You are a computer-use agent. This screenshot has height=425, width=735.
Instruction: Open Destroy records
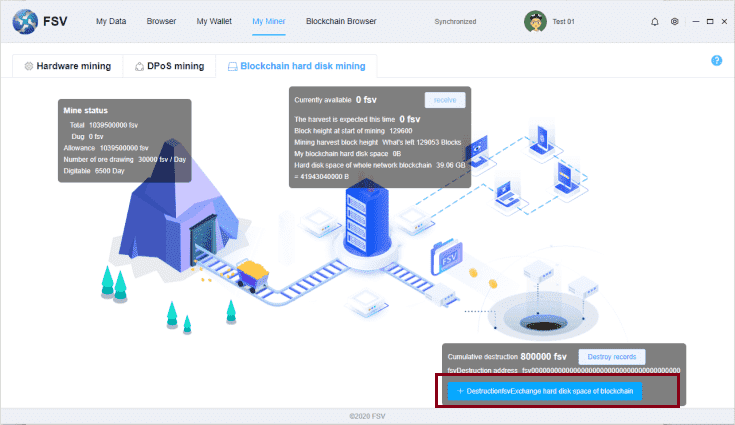click(612, 357)
